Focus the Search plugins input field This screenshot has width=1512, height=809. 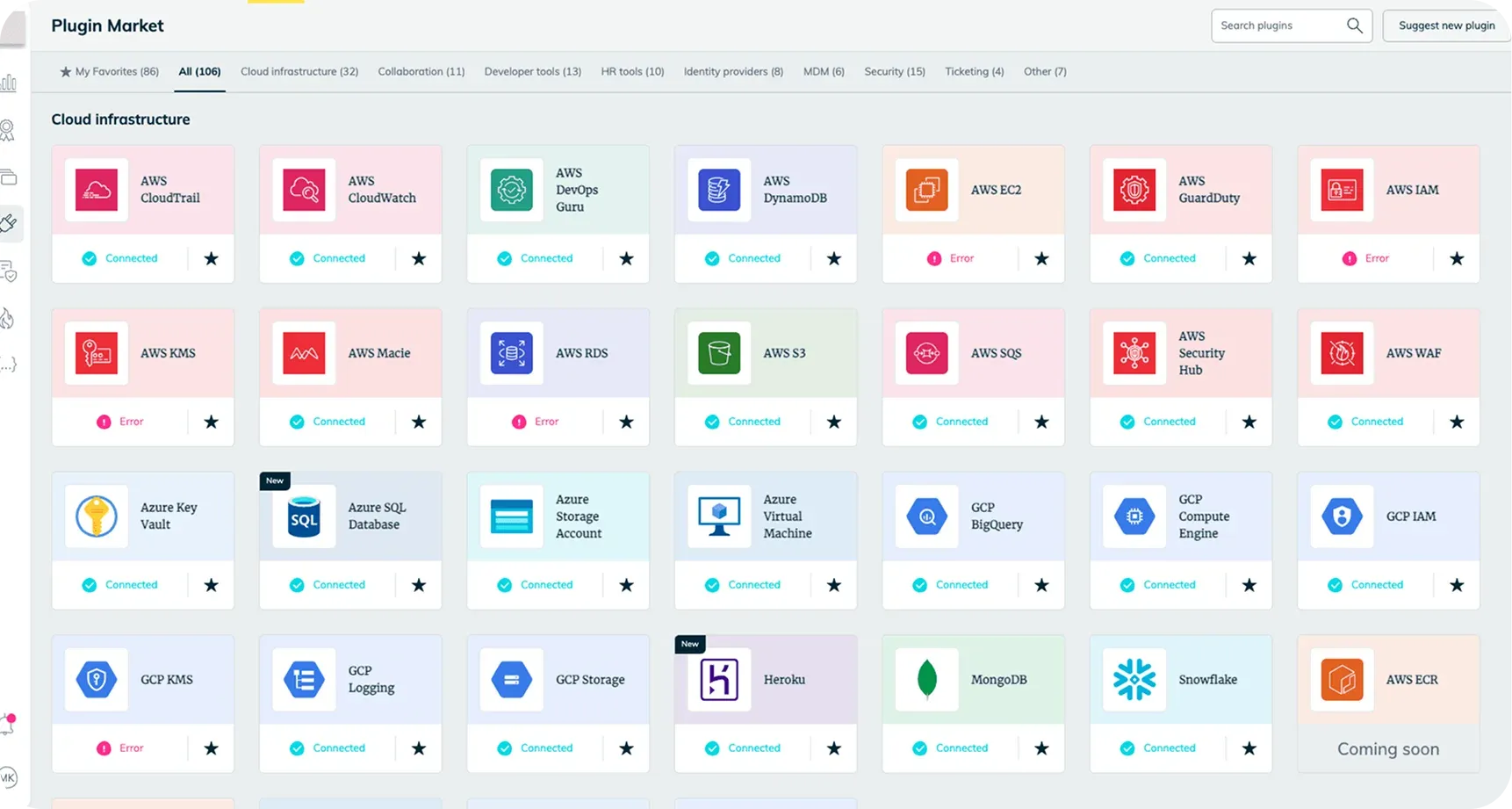pos(1278,25)
